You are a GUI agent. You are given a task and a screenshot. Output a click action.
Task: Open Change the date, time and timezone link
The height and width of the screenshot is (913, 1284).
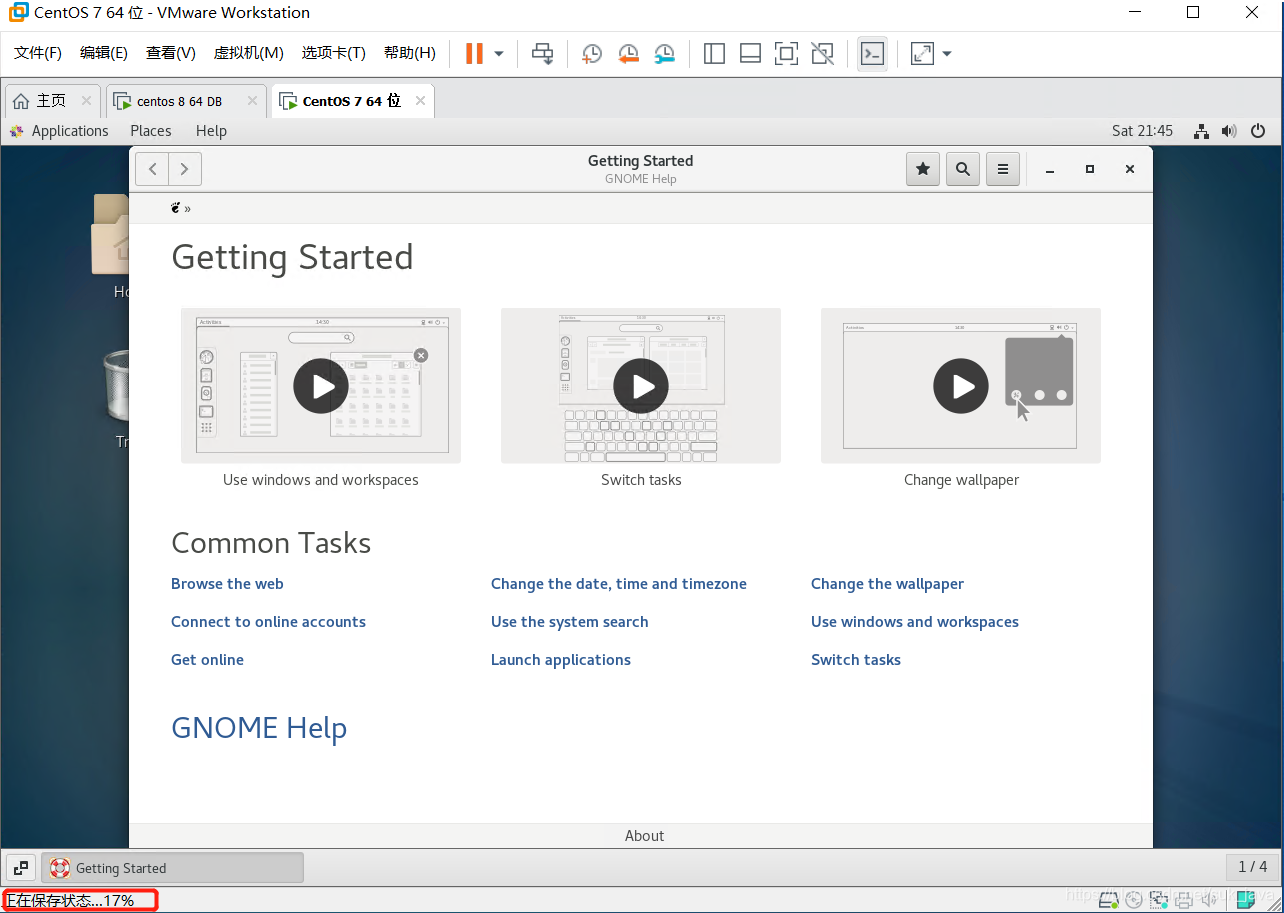(619, 584)
